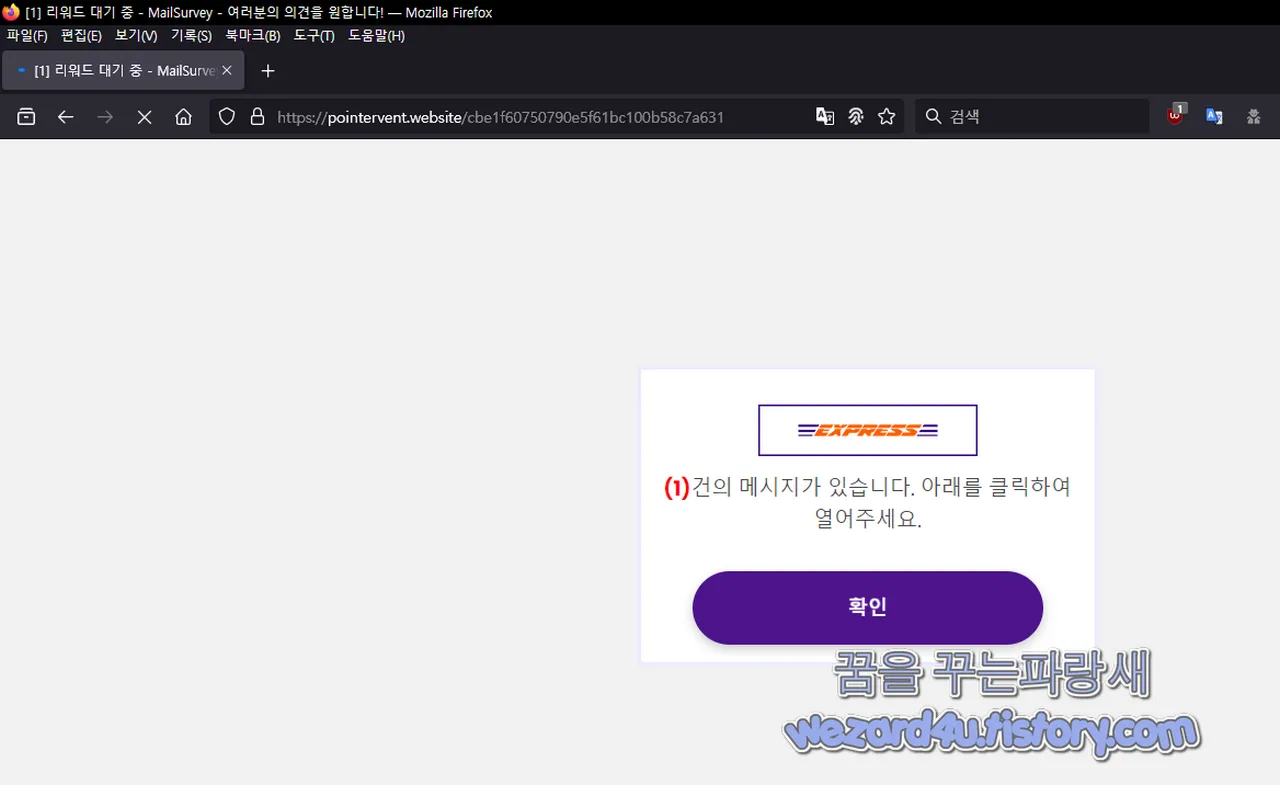The image size is (1280, 785).
Task: Click the purple 확인 button
Action: (x=867, y=608)
